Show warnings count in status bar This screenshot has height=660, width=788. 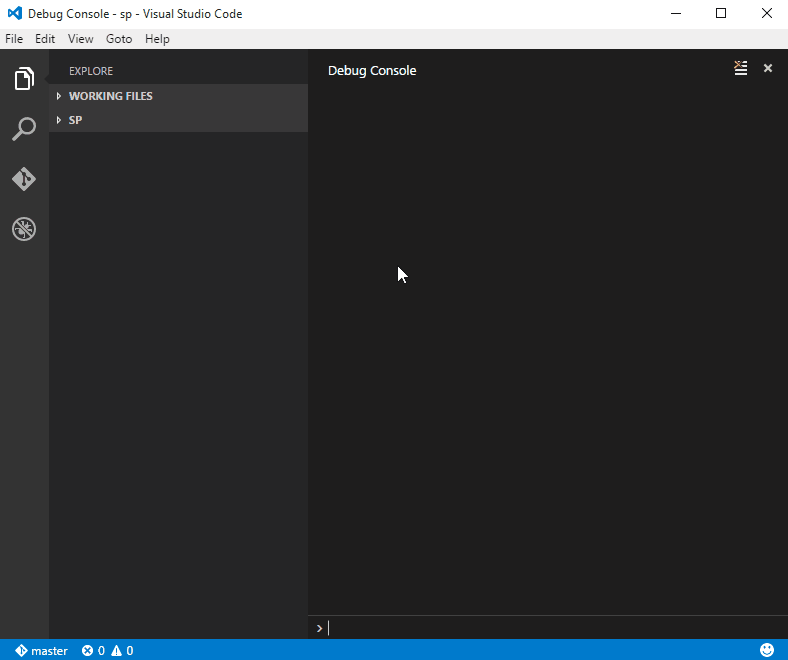(122, 650)
